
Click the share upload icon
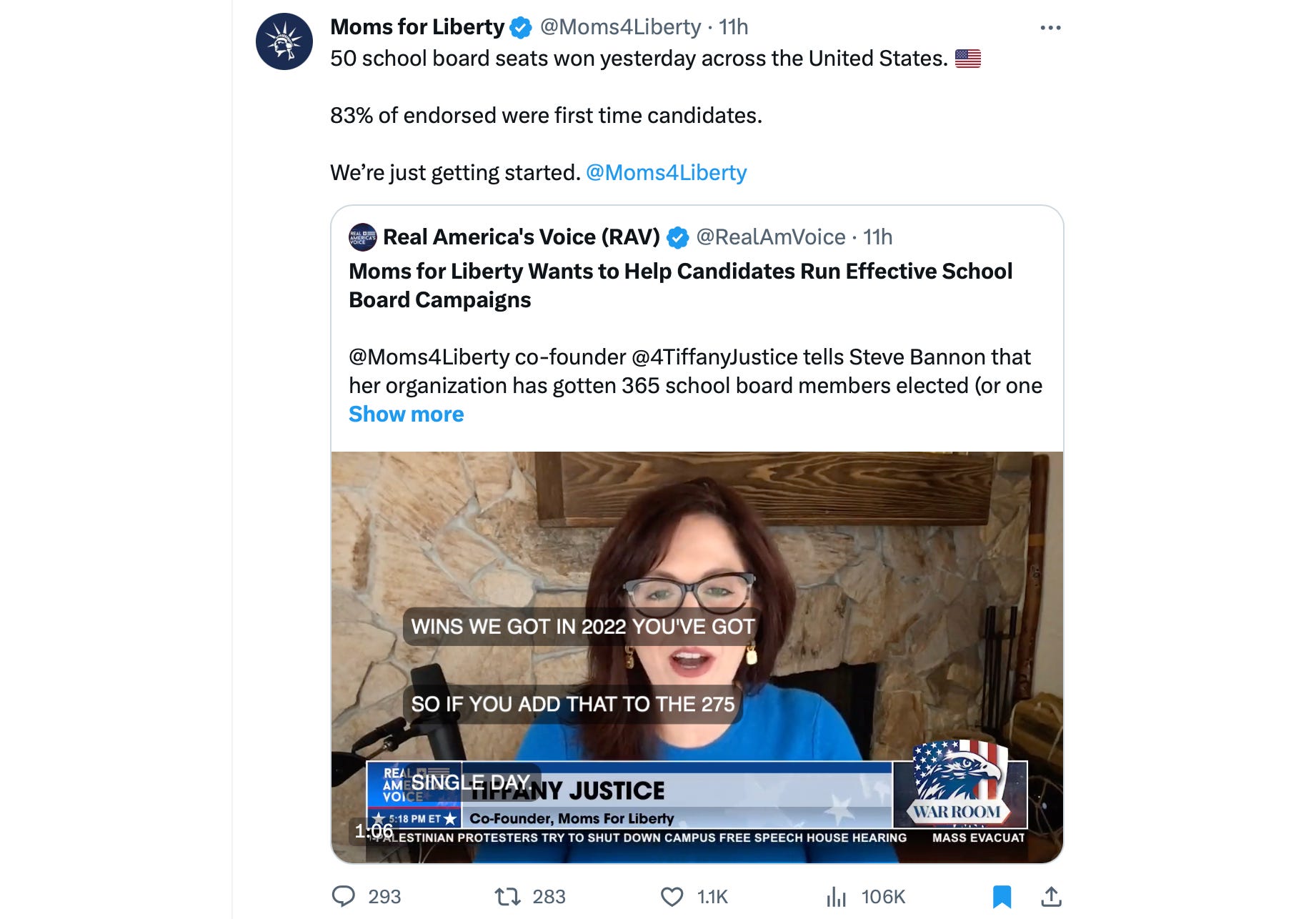(1051, 896)
